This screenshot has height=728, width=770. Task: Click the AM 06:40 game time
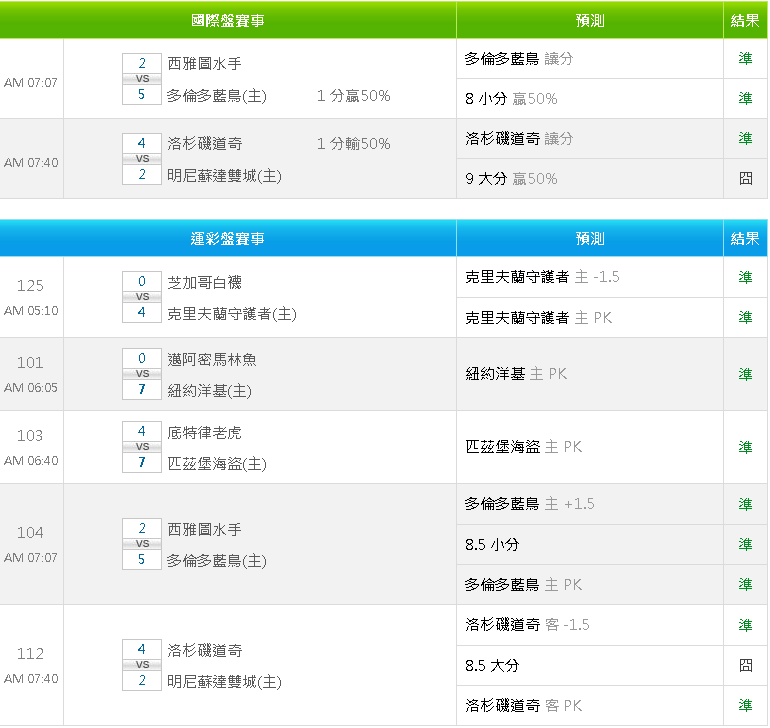(31, 460)
